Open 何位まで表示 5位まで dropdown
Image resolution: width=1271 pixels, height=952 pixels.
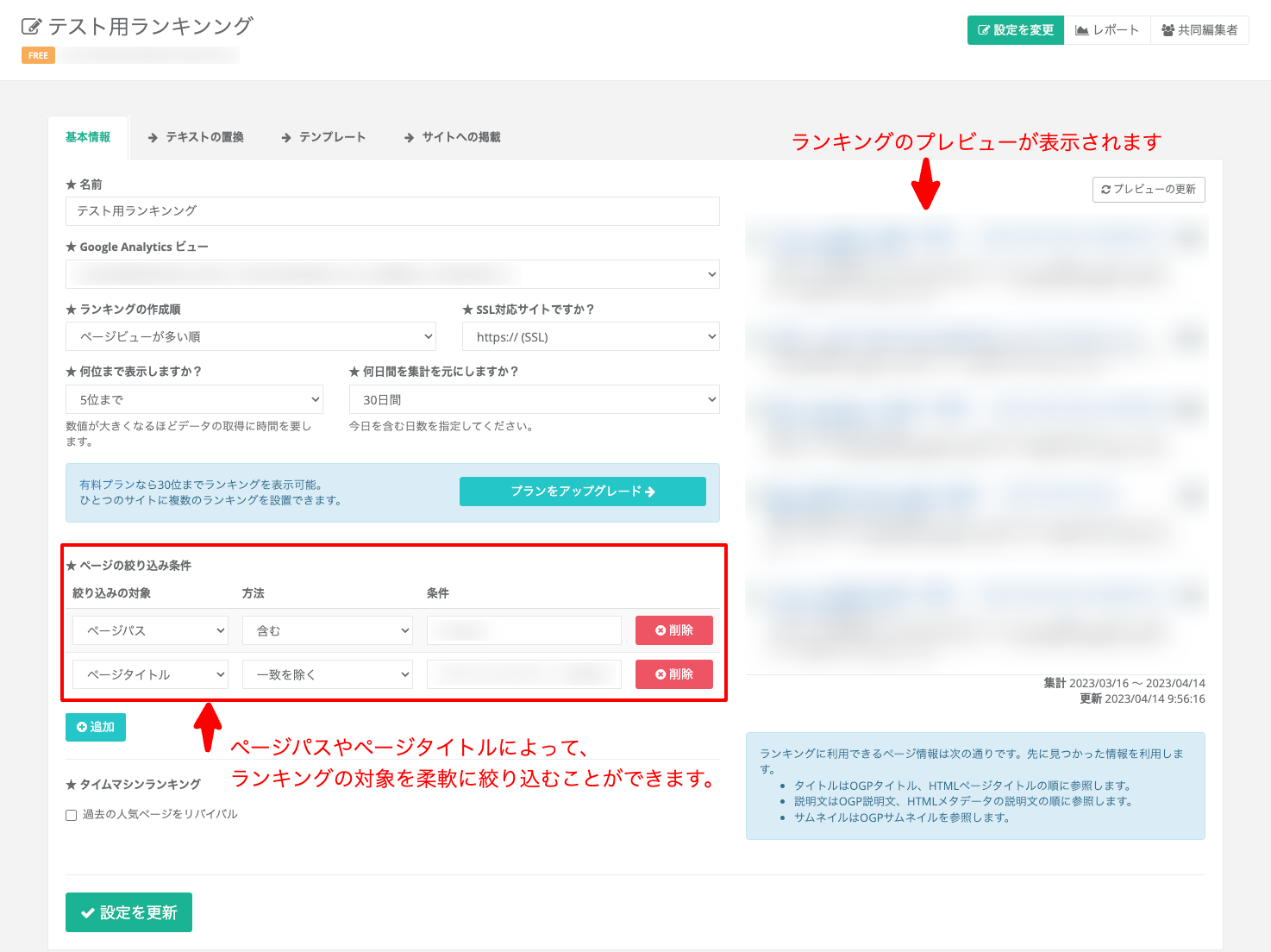tap(195, 399)
